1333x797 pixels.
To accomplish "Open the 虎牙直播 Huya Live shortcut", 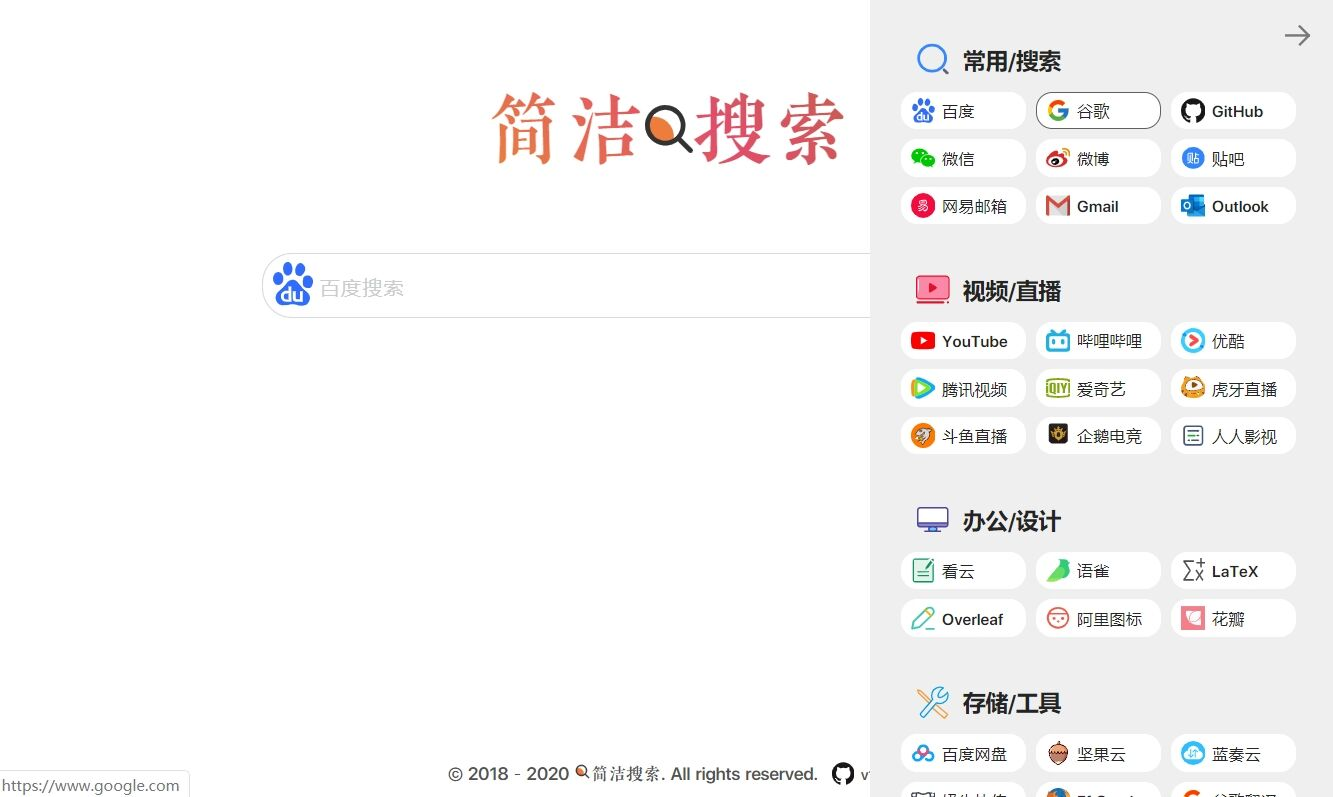I will coord(1232,388).
